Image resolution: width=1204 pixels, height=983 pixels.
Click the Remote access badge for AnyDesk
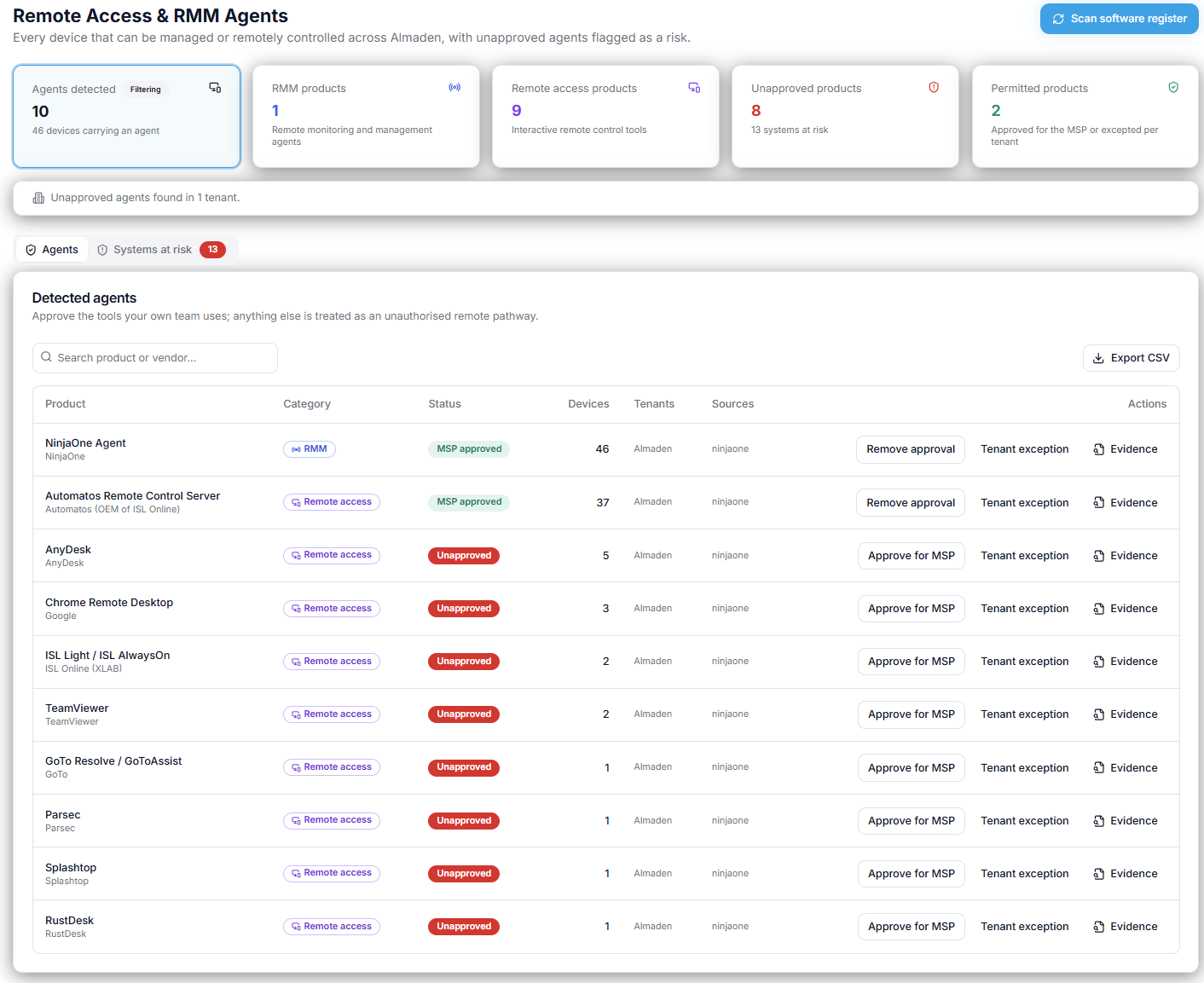[332, 555]
